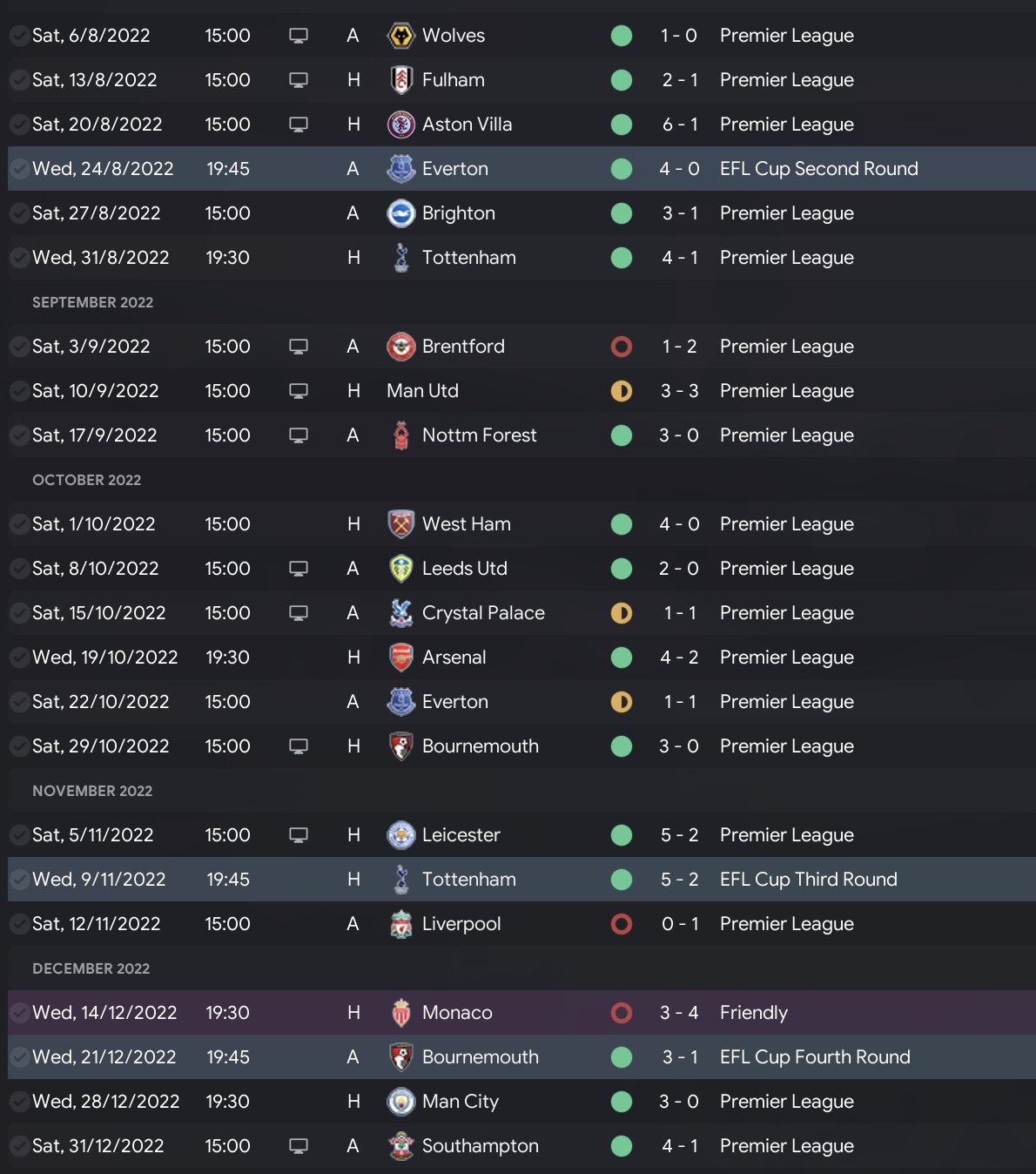Click the Man City crest icon
1036x1174 pixels.
[400, 1102]
